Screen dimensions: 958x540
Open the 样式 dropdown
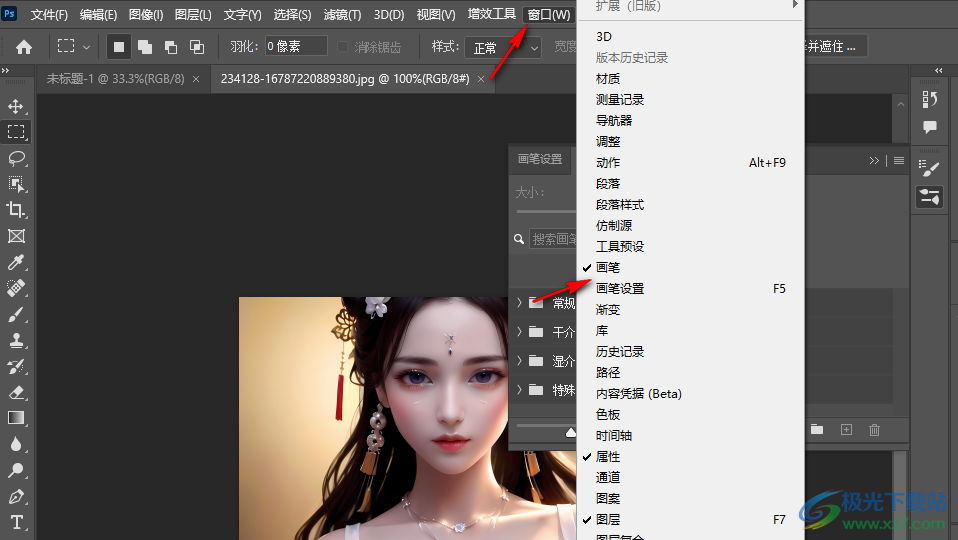[x=503, y=48]
